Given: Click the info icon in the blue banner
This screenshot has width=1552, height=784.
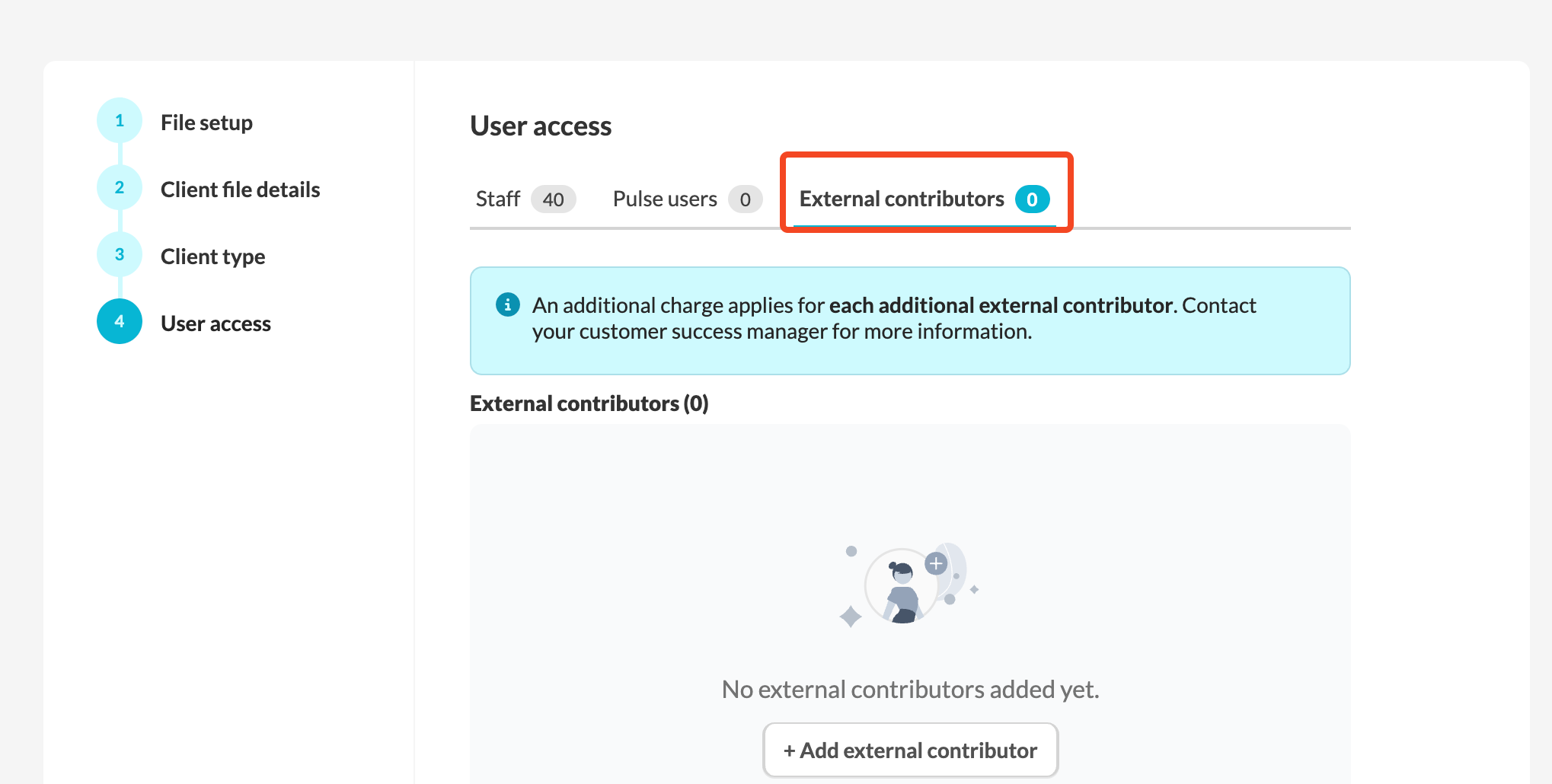Looking at the screenshot, I should (508, 304).
